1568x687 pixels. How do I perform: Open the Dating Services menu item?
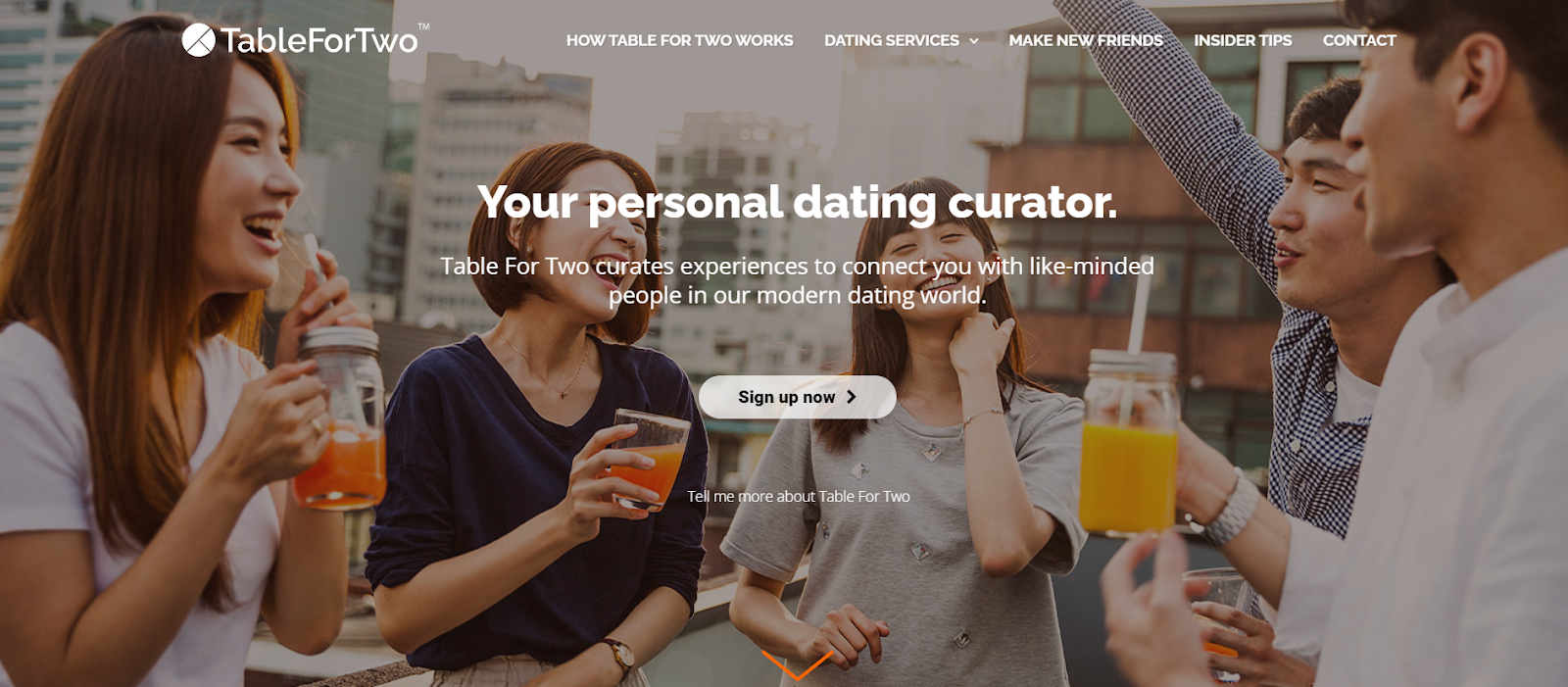click(892, 40)
